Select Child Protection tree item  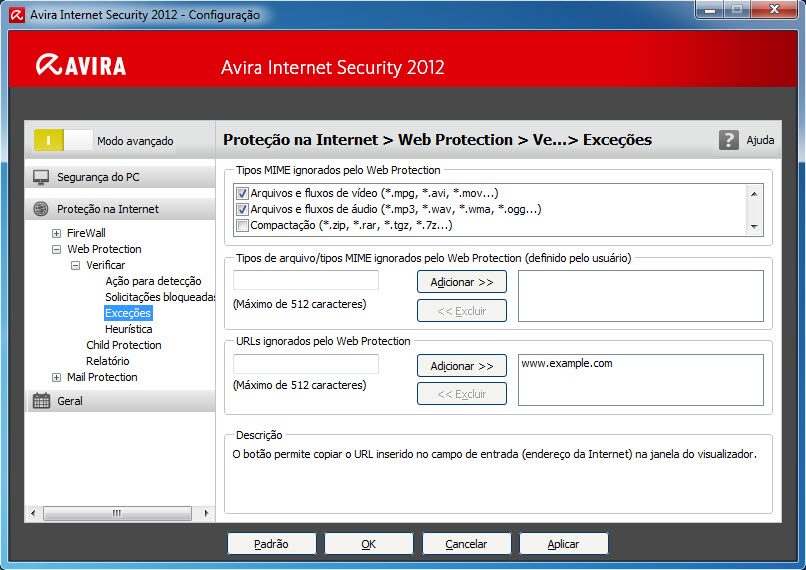pyautogui.click(x=124, y=345)
